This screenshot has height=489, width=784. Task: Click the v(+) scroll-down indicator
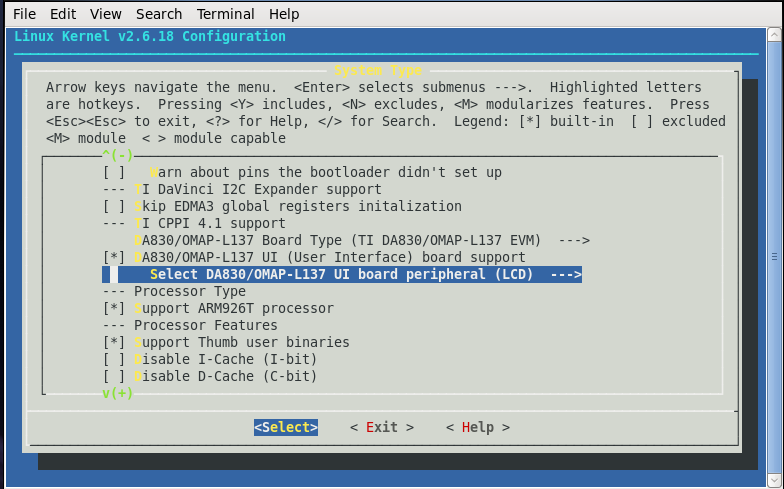118,393
